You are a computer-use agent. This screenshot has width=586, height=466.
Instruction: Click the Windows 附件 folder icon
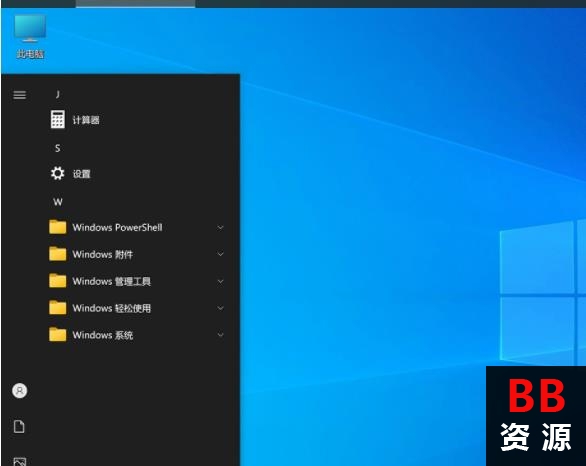pyautogui.click(x=58, y=254)
